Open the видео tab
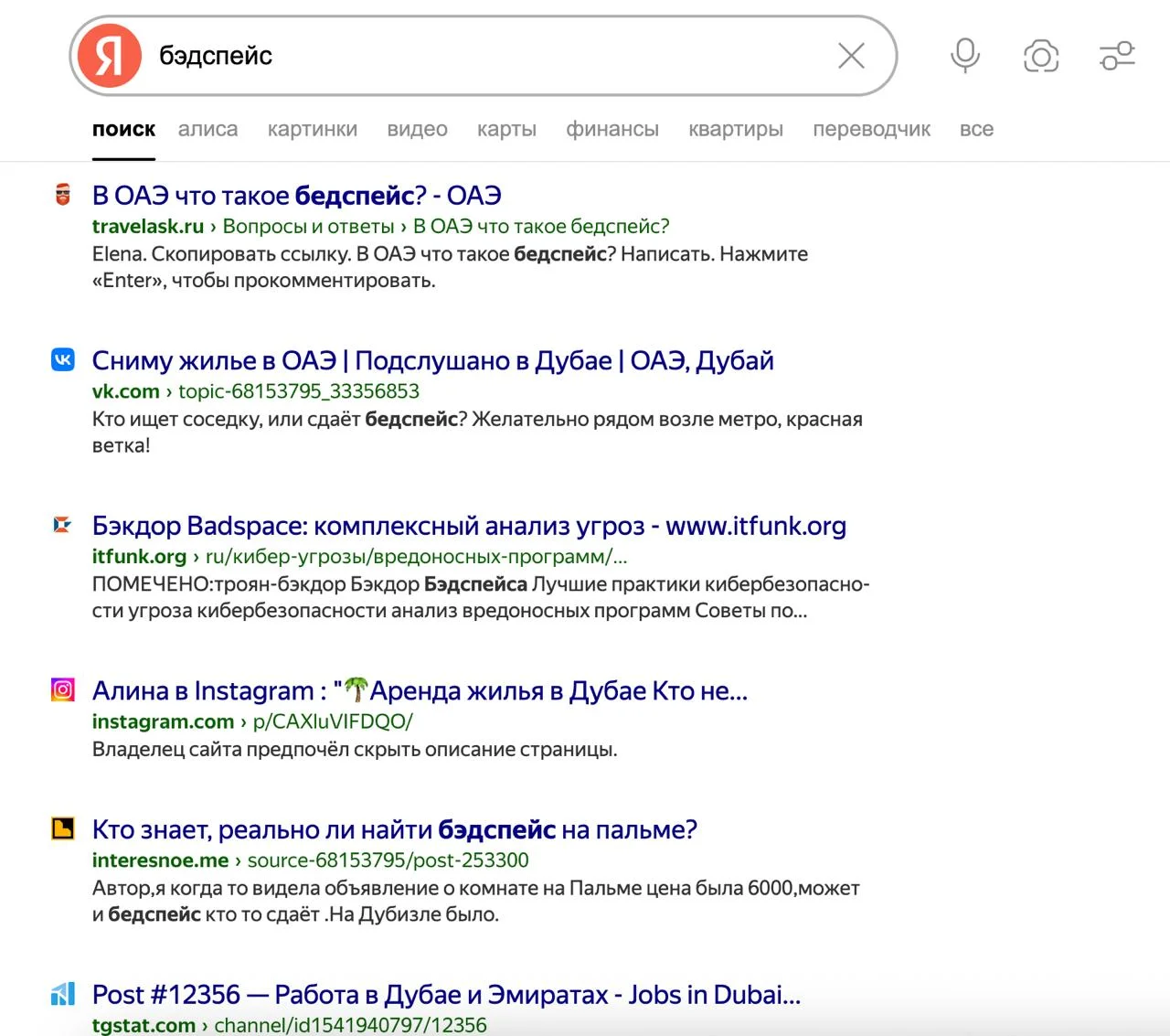1170x1036 pixels. pos(417,129)
